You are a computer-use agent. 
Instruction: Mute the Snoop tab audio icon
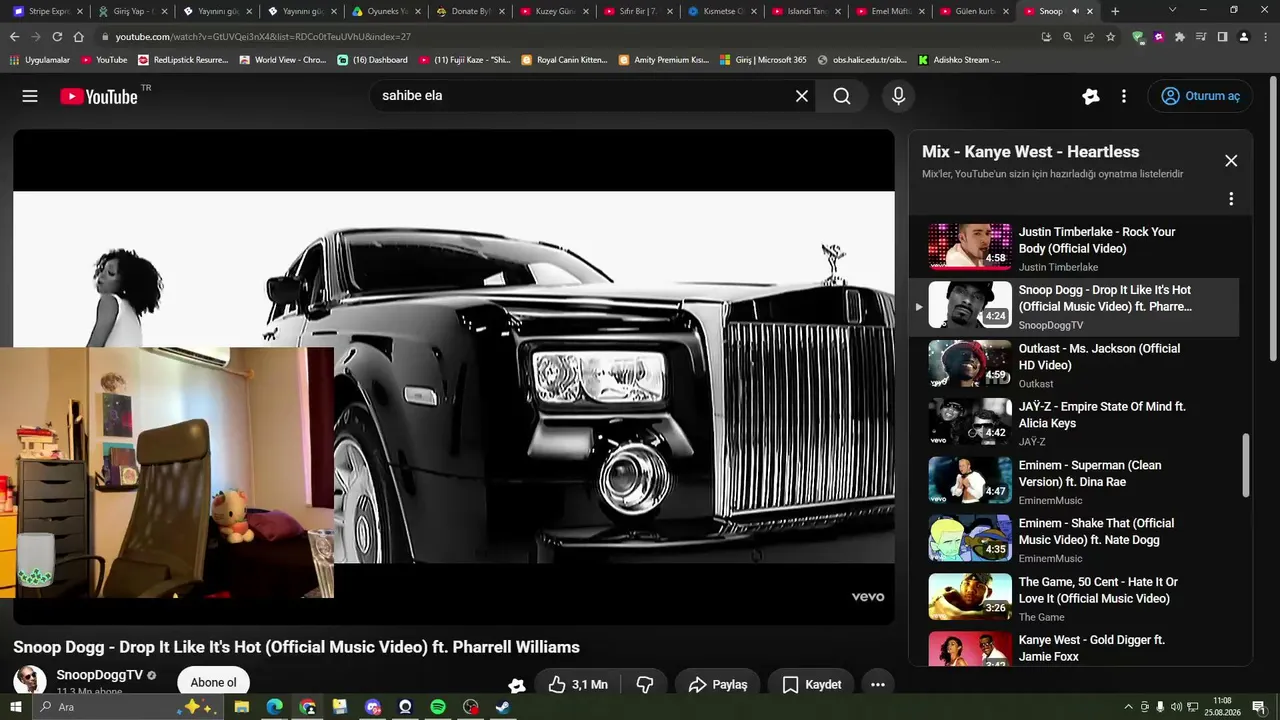(1075, 11)
